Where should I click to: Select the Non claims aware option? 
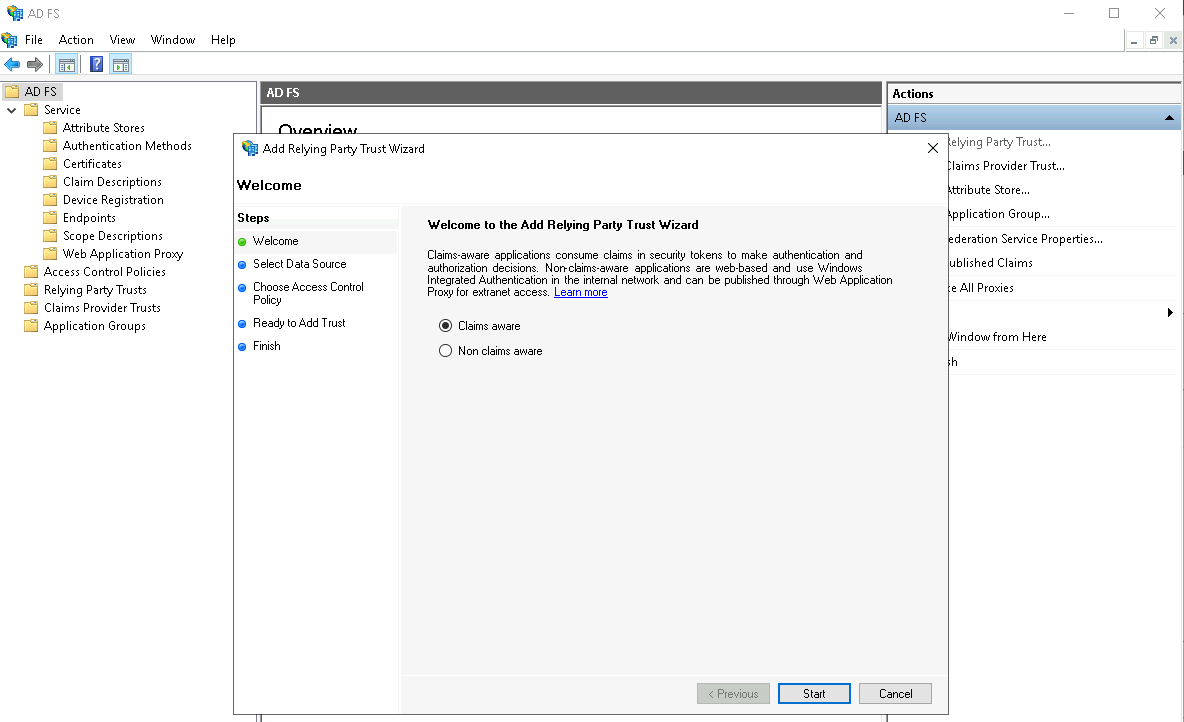[446, 351]
